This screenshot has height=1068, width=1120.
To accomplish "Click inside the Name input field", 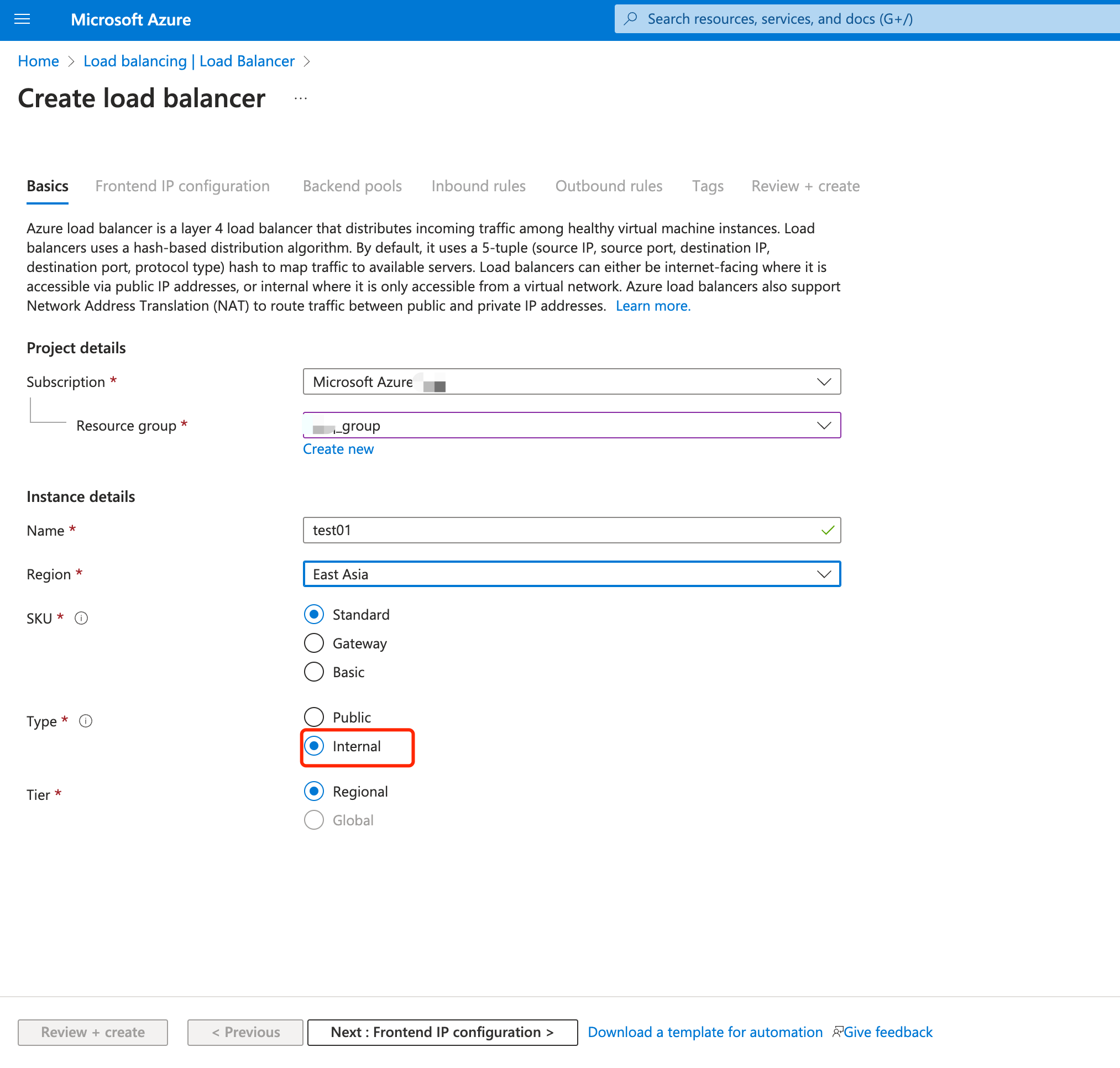I will [571, 530].
